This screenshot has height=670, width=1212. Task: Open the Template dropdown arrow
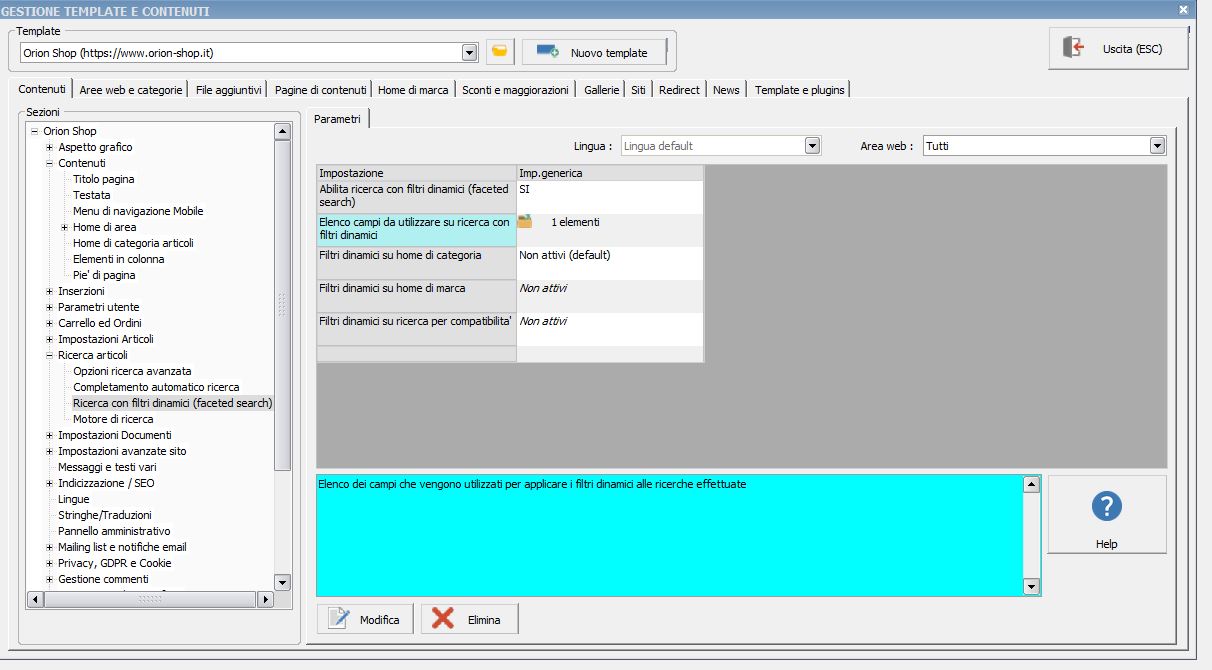(470, 52)
